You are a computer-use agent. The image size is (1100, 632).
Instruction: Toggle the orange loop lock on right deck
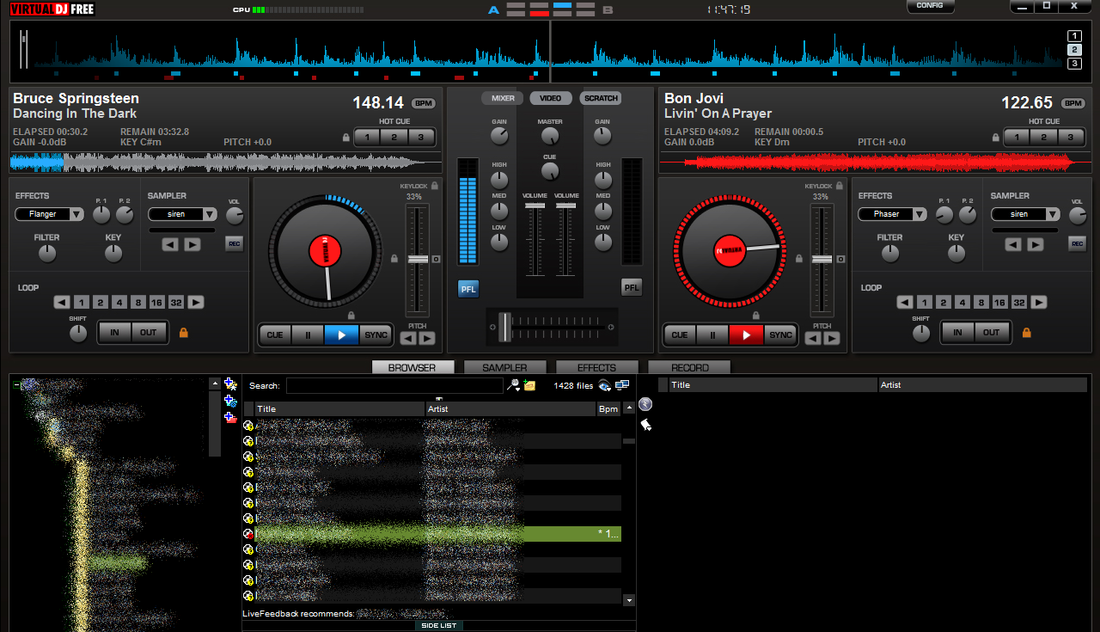1026,332
